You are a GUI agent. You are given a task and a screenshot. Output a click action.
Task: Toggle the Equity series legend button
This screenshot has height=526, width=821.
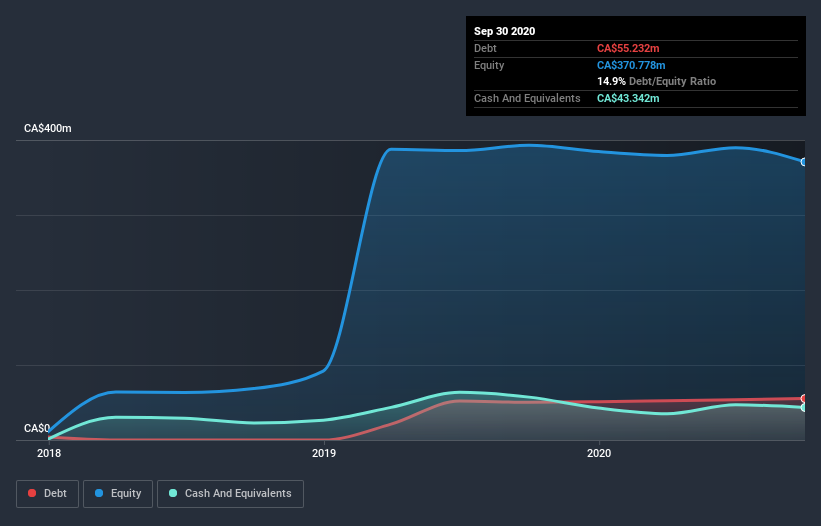(118, 494)
